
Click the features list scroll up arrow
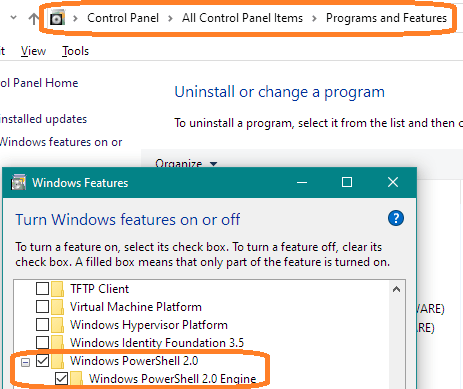396,289
